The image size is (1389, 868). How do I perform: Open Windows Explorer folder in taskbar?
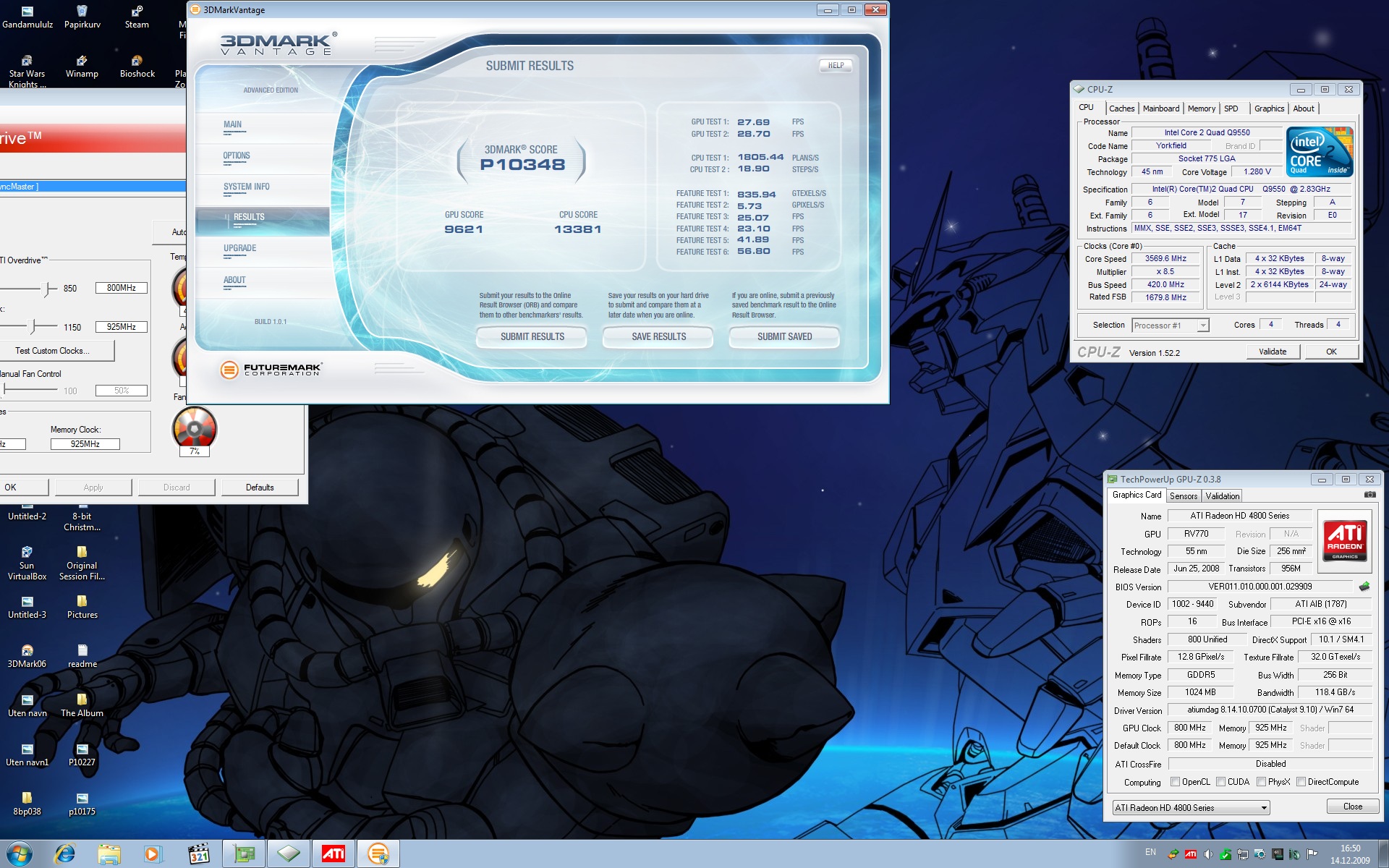click(x=109, y=854)
